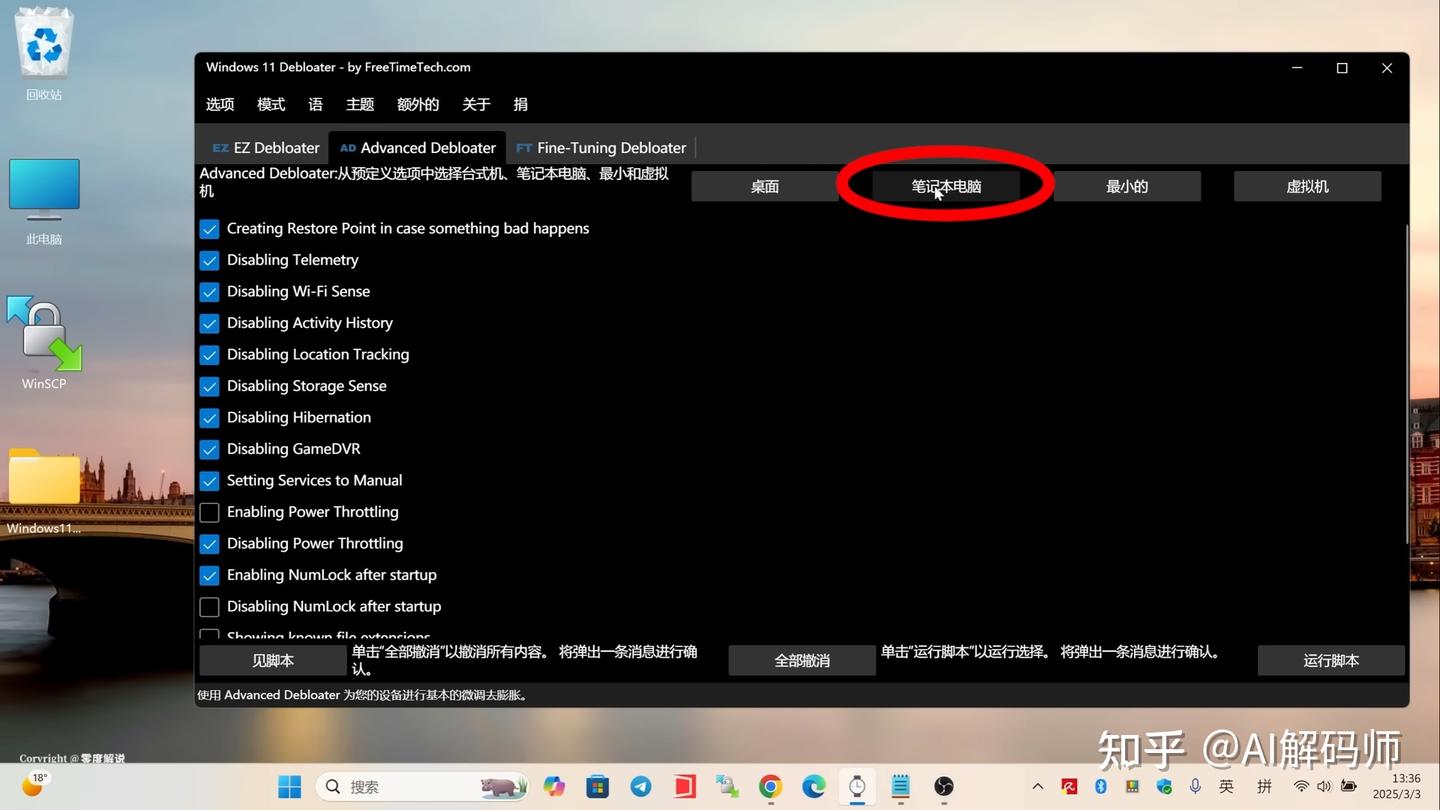Click the Windows search box
Screen dimensions: 1440x810
420,787
